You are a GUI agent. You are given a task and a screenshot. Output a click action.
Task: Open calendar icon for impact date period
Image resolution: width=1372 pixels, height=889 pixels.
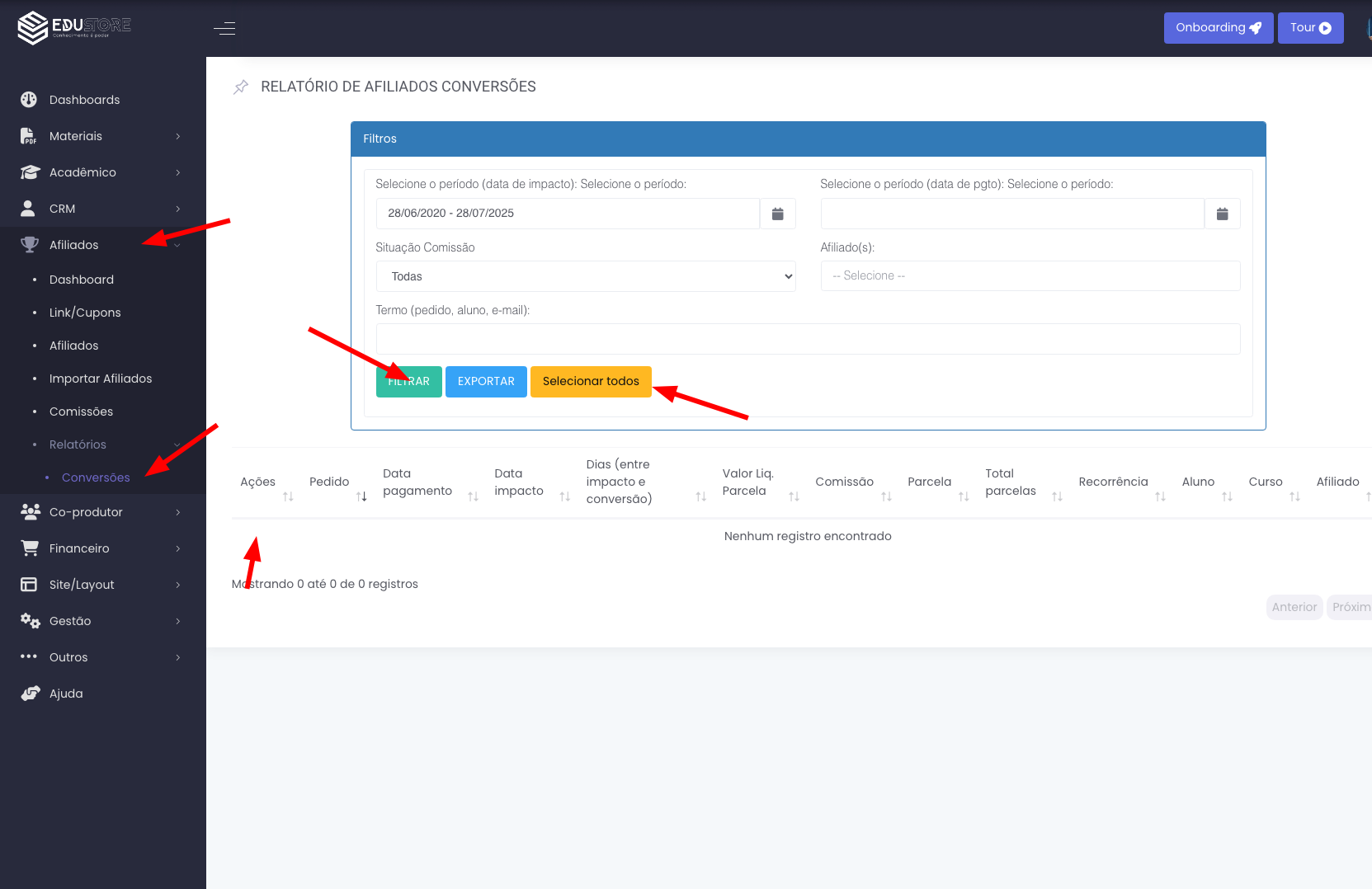[x=777, y=214]
